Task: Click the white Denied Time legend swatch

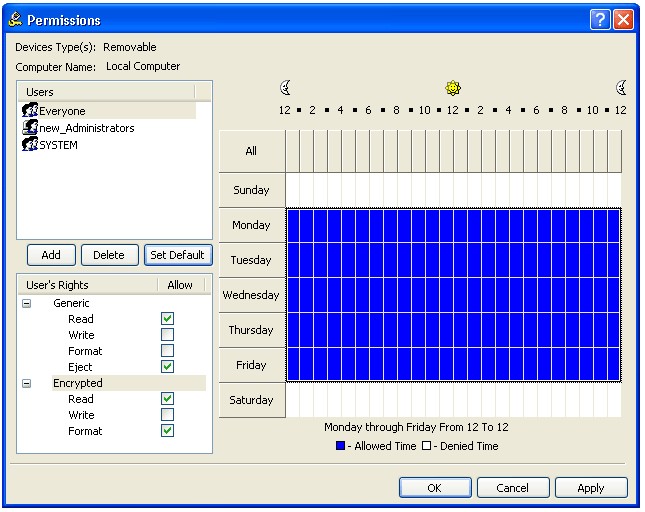Action: (427, 446)
